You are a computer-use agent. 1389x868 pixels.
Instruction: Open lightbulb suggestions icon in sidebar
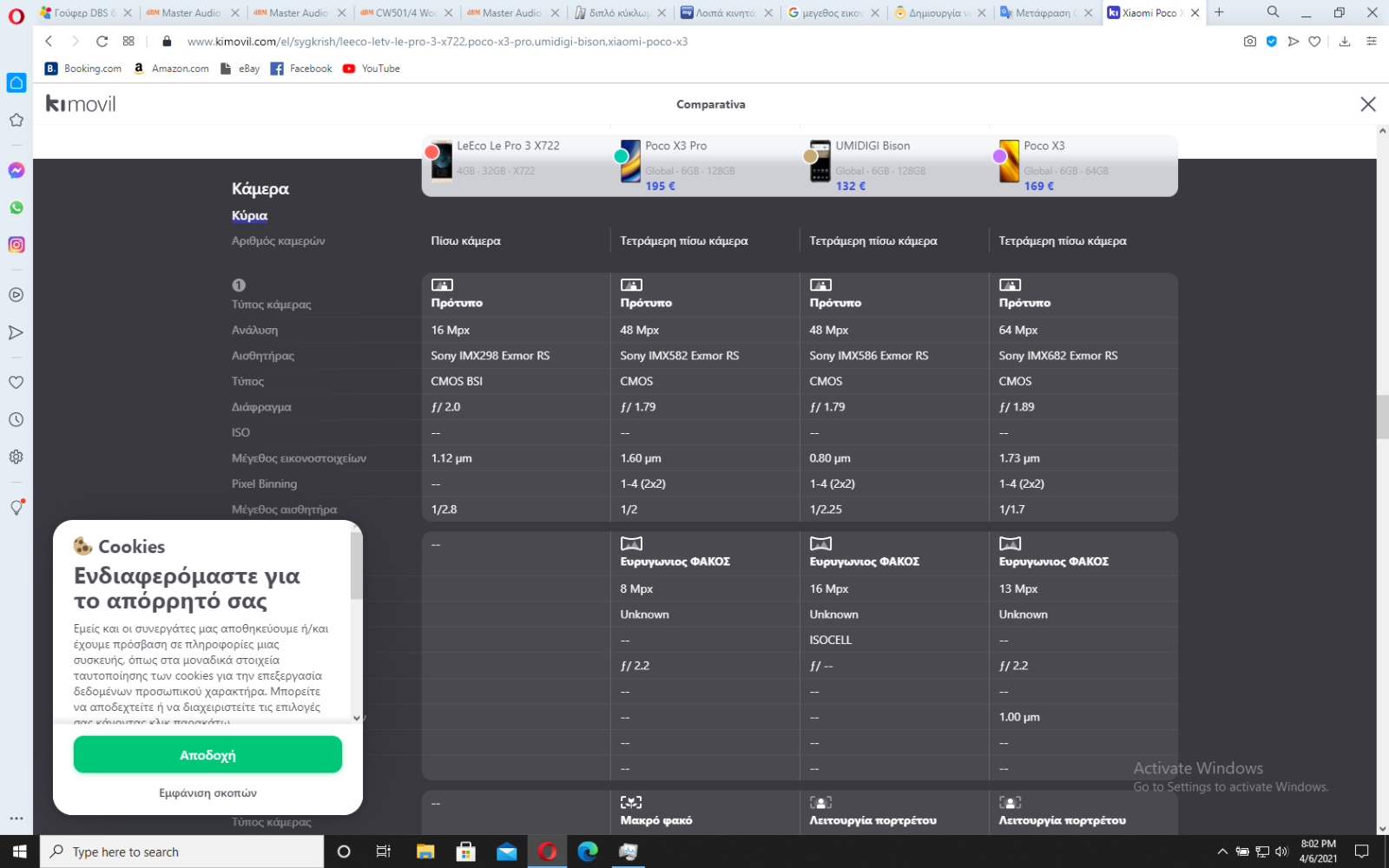[16, 507]
